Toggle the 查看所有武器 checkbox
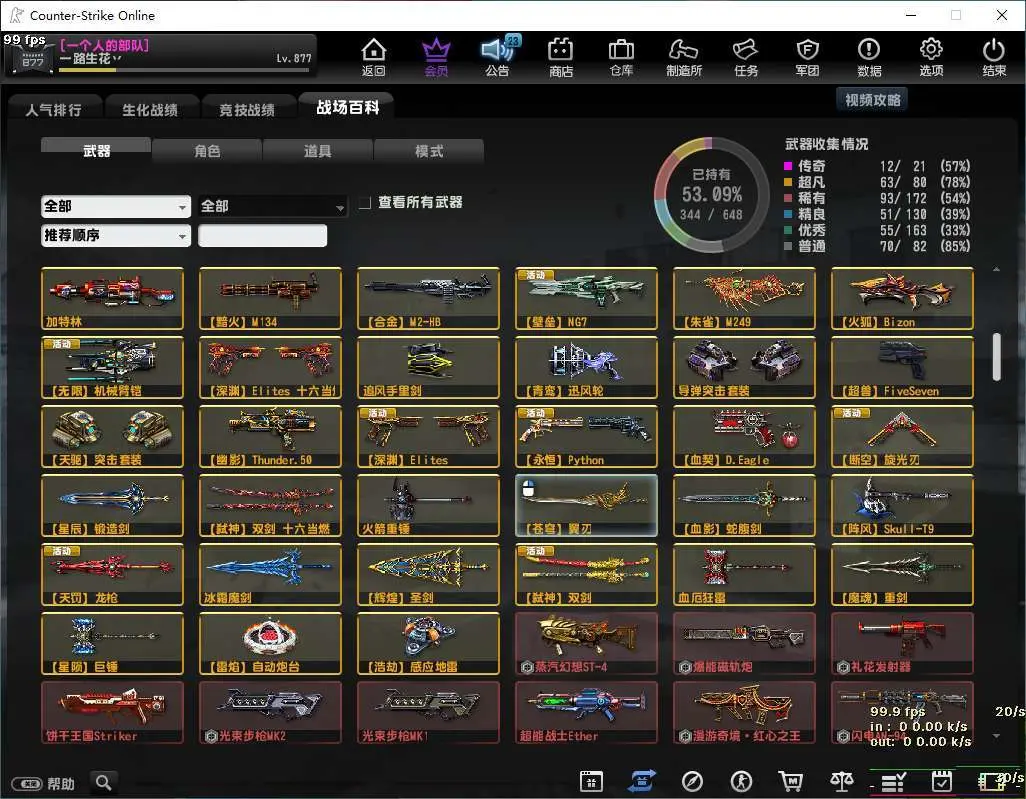 pos(365,203)
